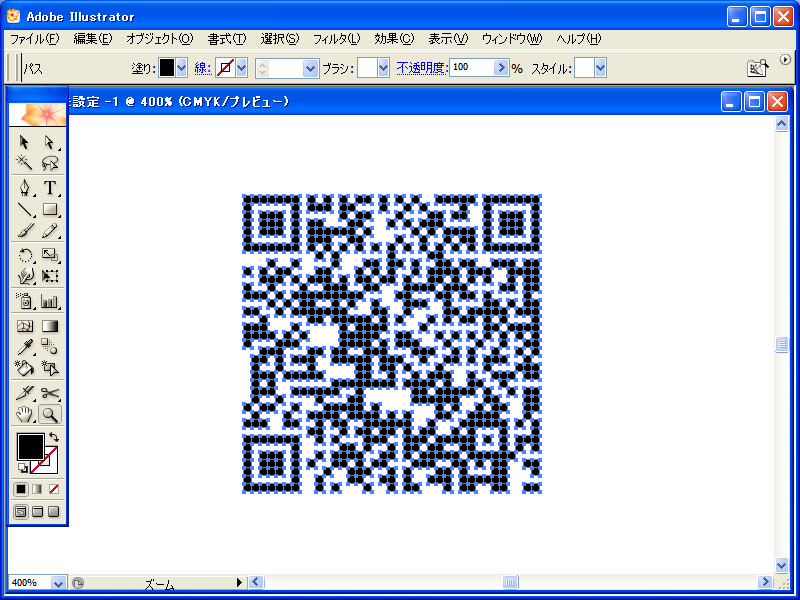Select the Symbol Sprayer tool
Viewport: 800px width, 600px height.
click(24, 301)
